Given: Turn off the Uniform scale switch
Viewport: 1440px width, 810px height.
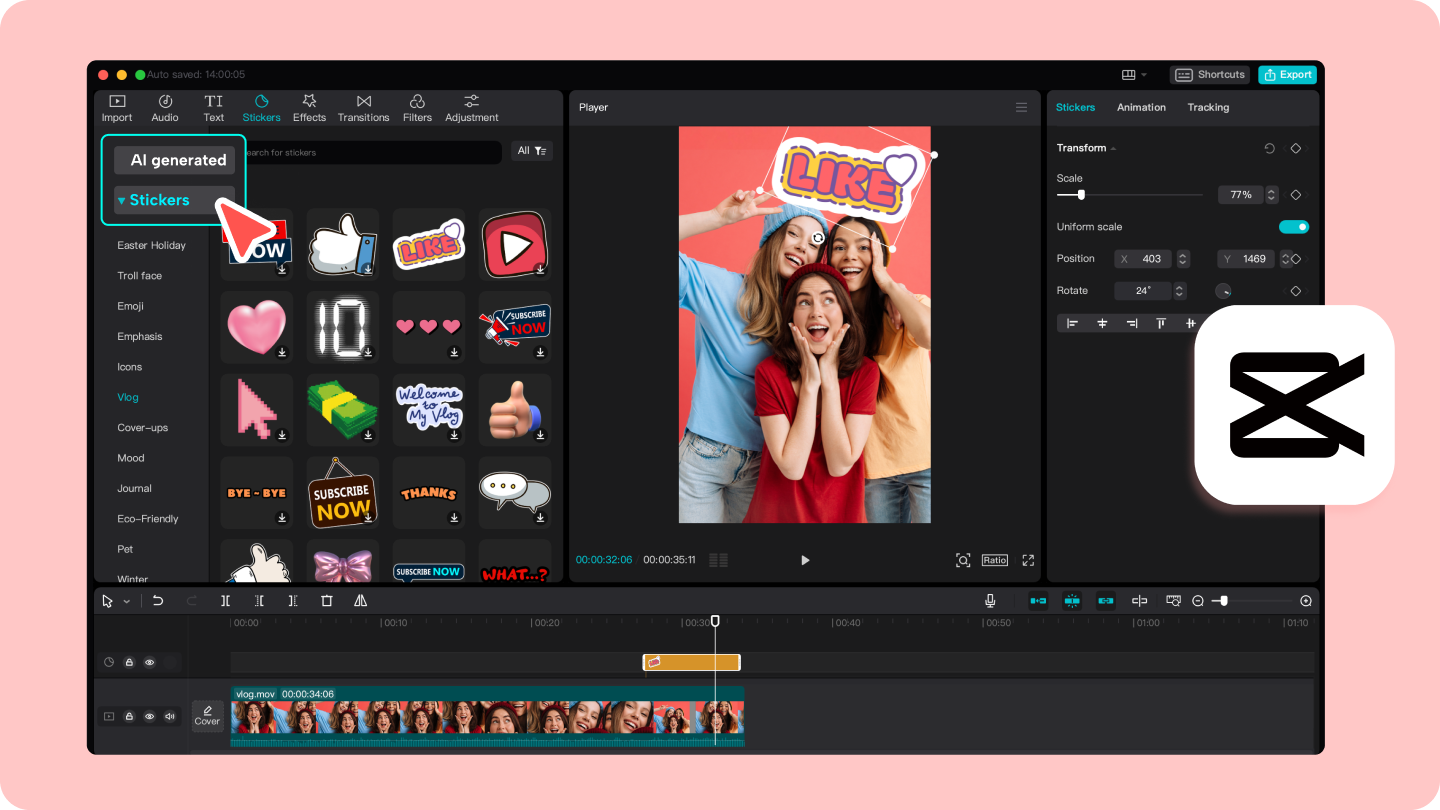Looking at the screenshot, I should [1293, 227].
